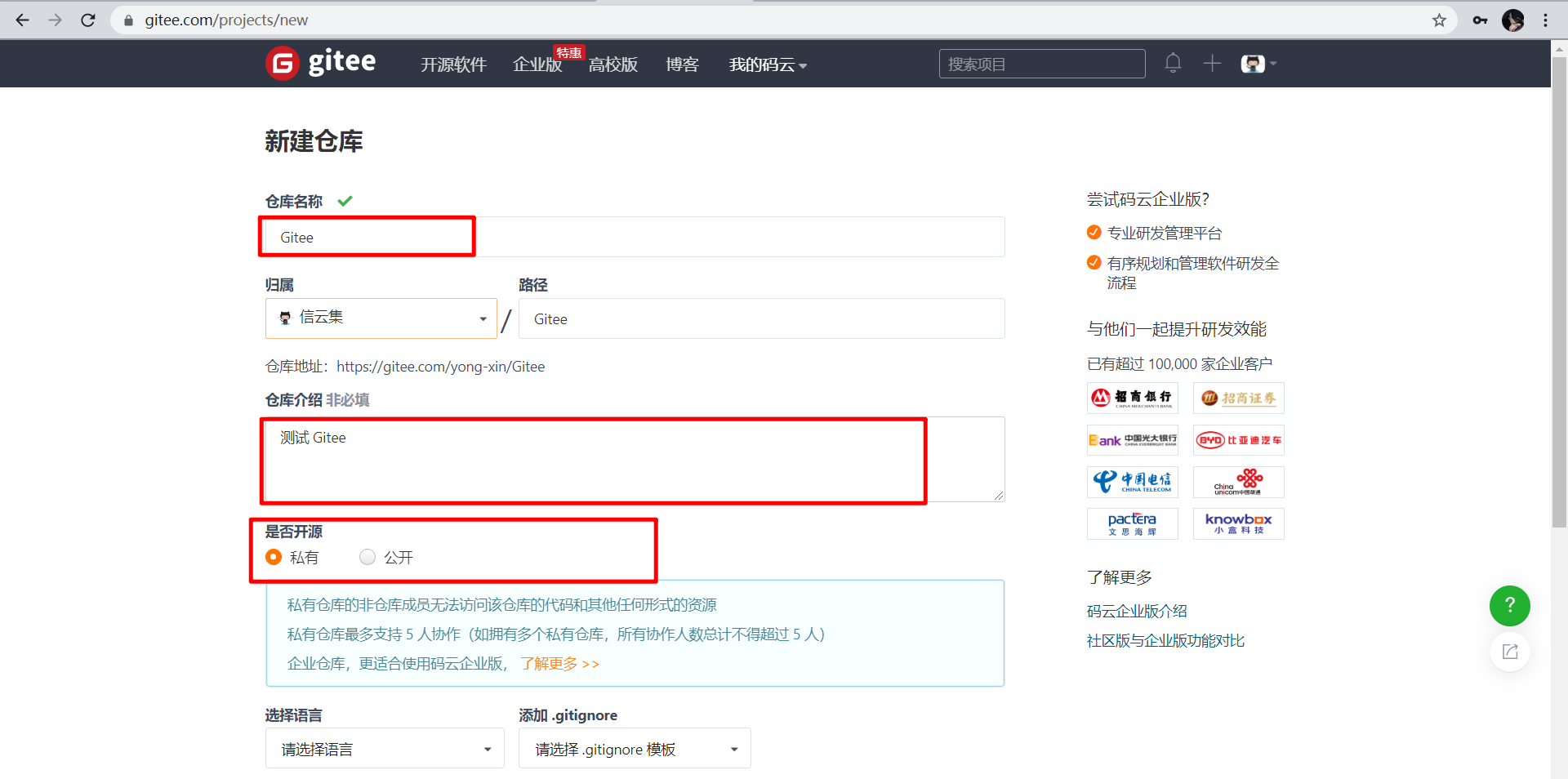Select the 公开 (public) radio option
This screenshot has height=779, width=1568.
click(x=367, y=557)
